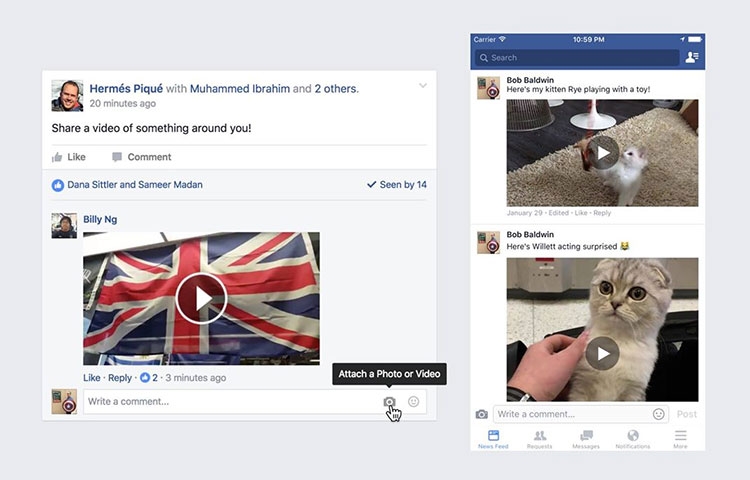Click the Comment speech bubble button

[142, 157]
